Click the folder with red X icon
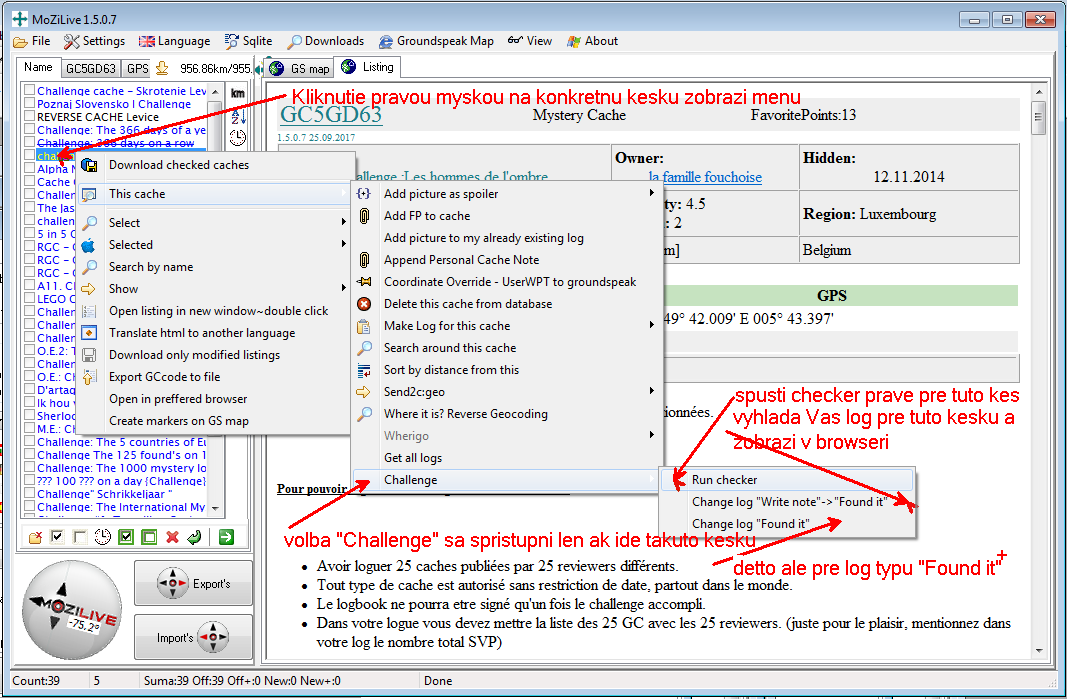Screen dimensions: 1067x699 coord(35,538)
